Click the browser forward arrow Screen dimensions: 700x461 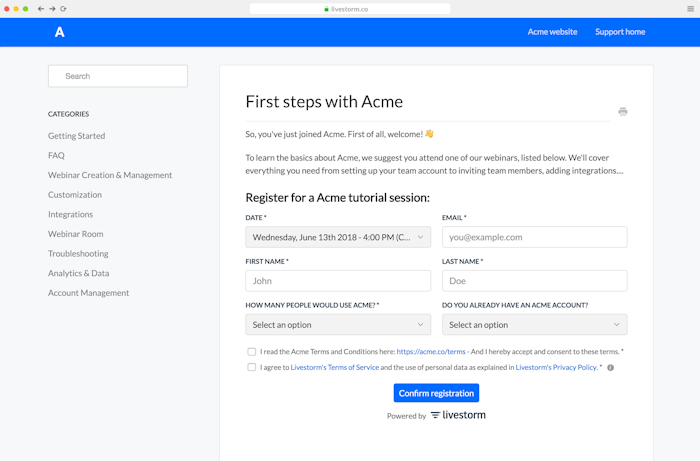[x=52, y=8]
